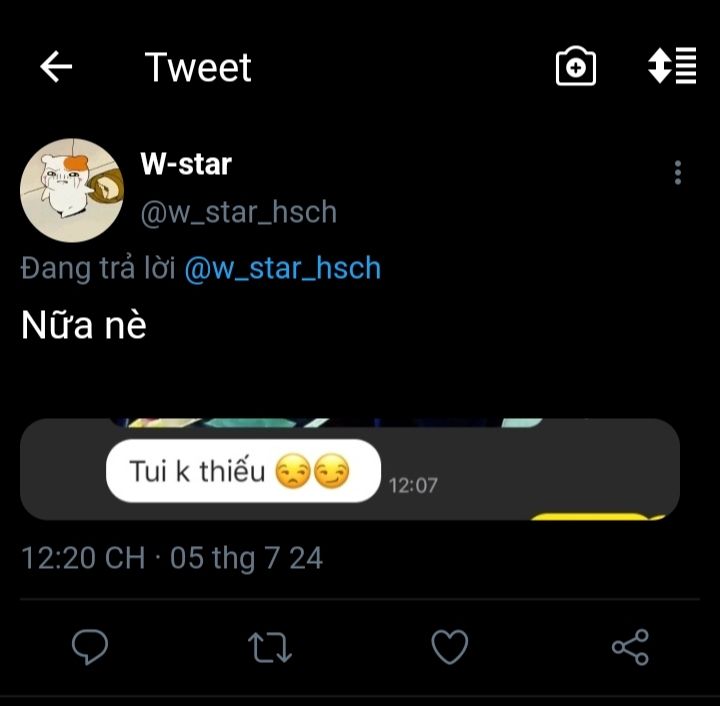Retweet this post with the retweet icon
This screenshot has width=720, height=706.
pos(269,647)
